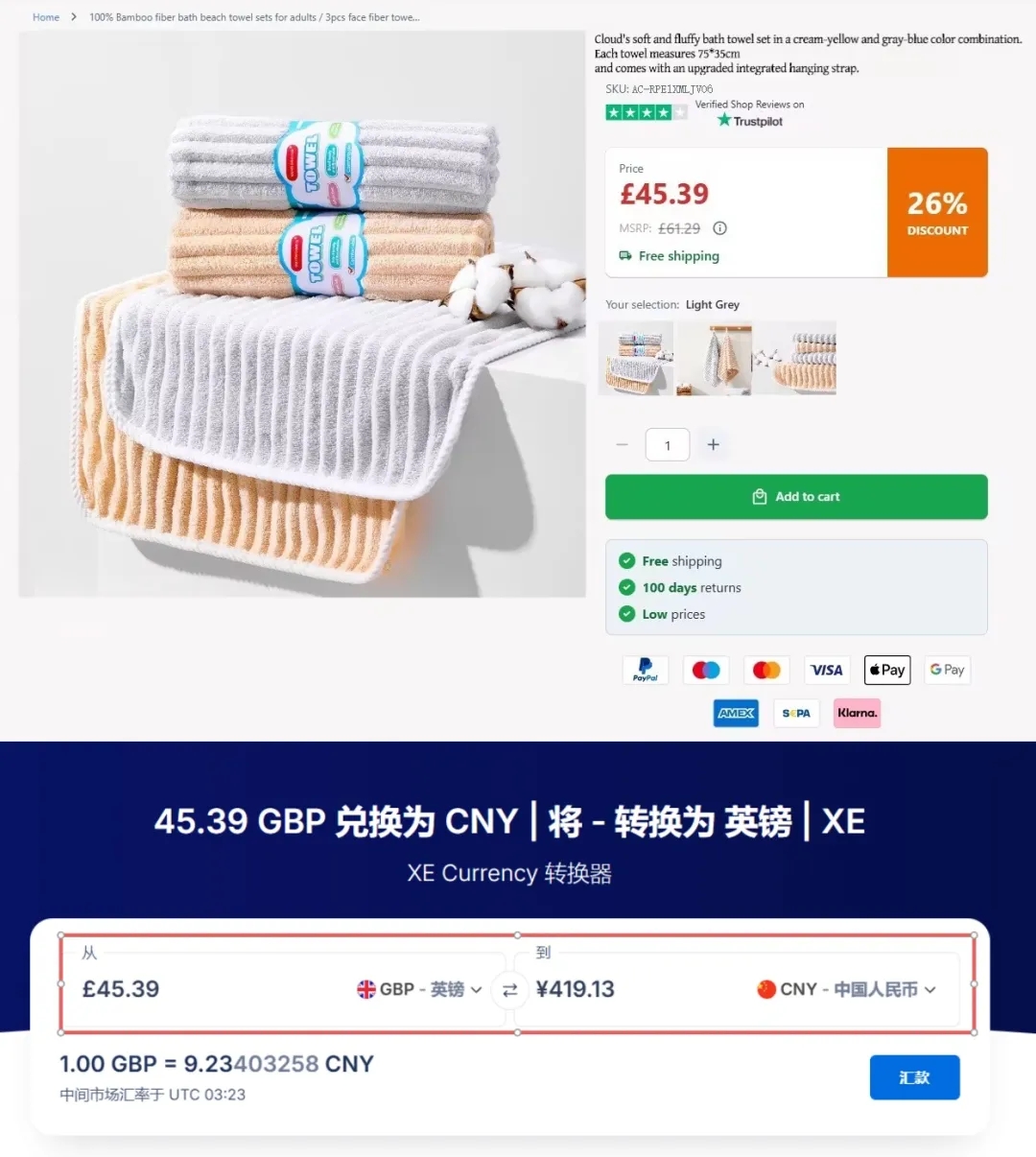This screenshot has height=1157, width=1036.
Task: Open the MSRP info icon
Action: 719,228
